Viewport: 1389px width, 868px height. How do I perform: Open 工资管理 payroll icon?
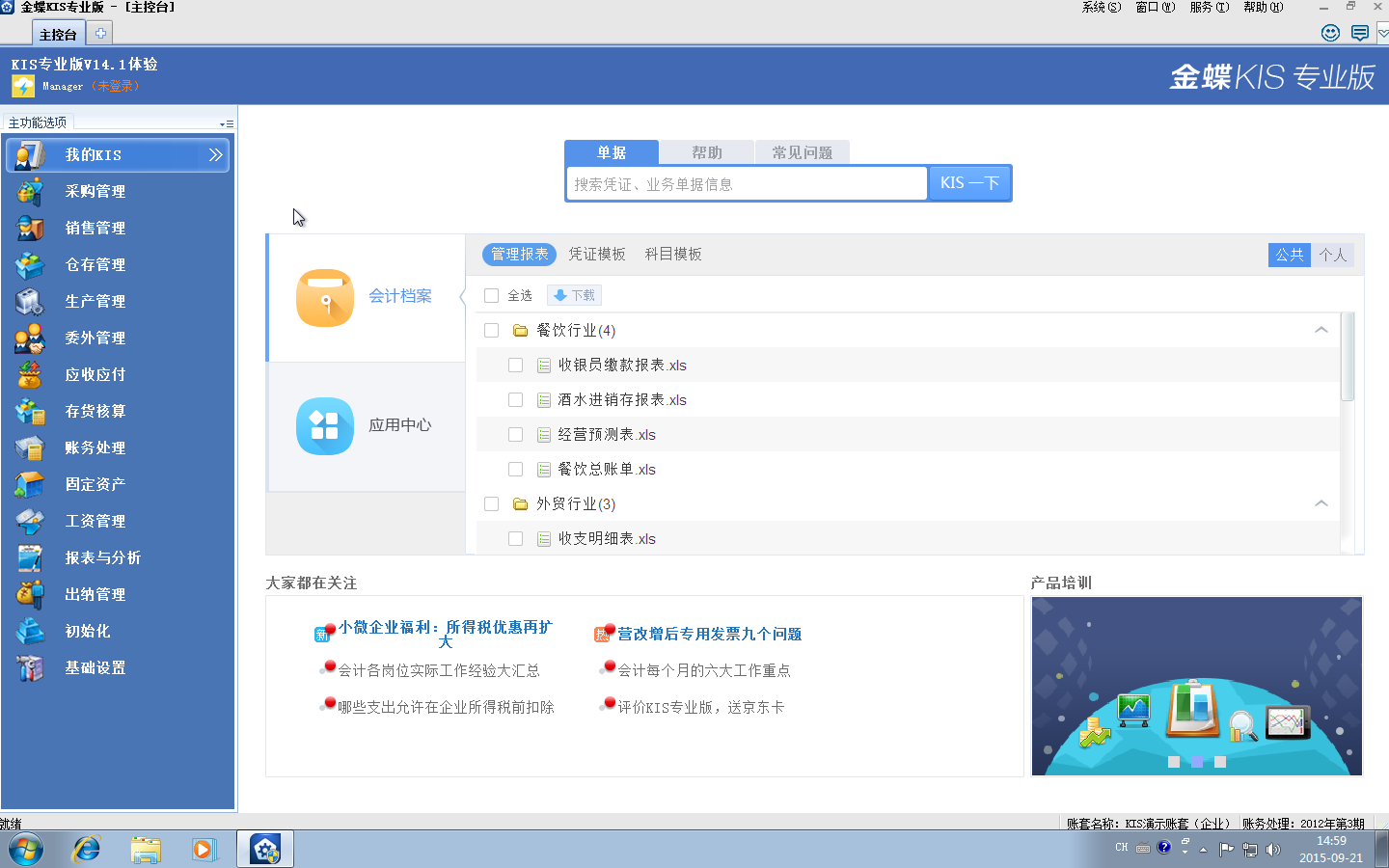tap(30, 522)
